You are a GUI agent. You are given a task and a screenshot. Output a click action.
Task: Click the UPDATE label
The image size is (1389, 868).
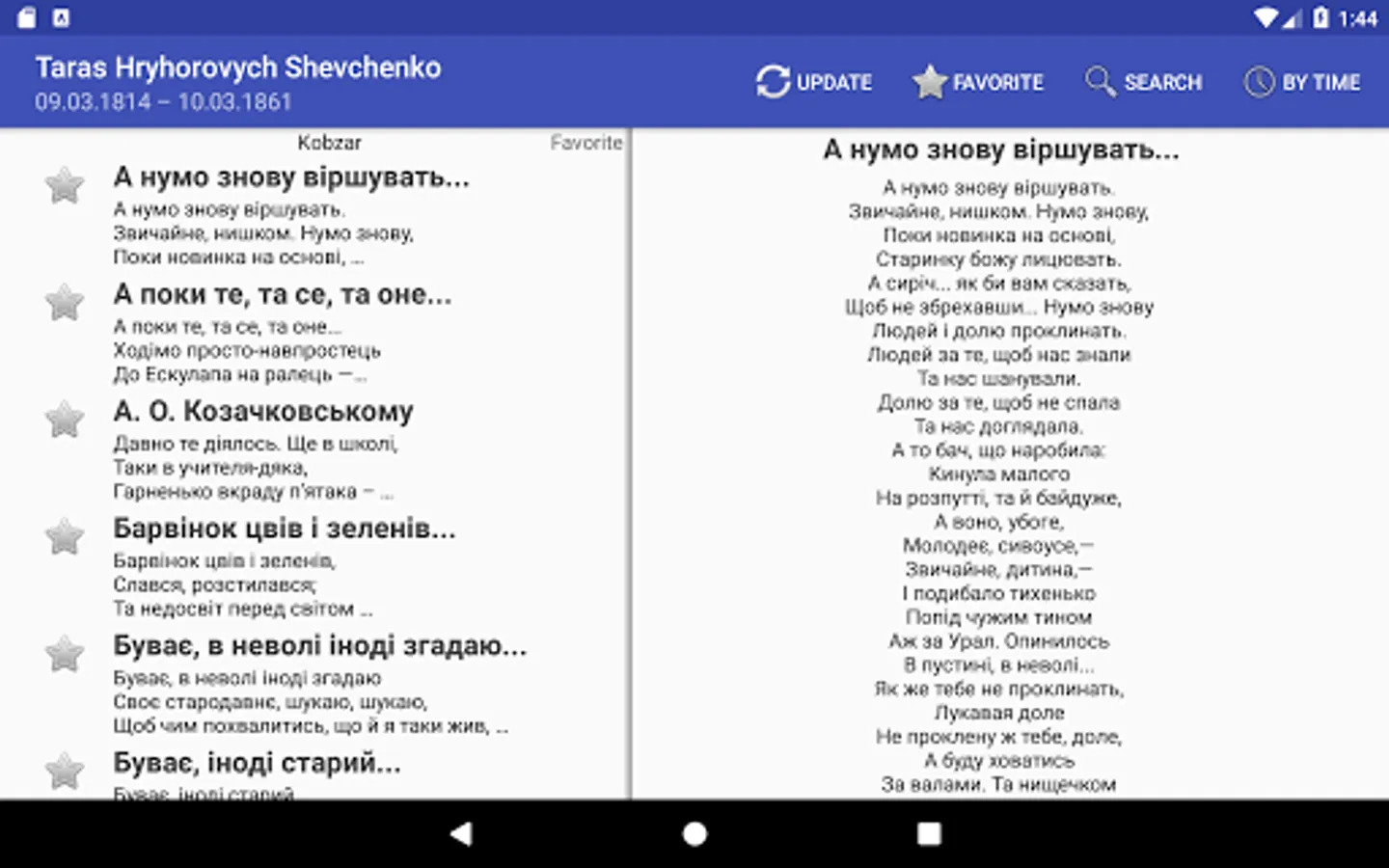(x=834, y=83)
